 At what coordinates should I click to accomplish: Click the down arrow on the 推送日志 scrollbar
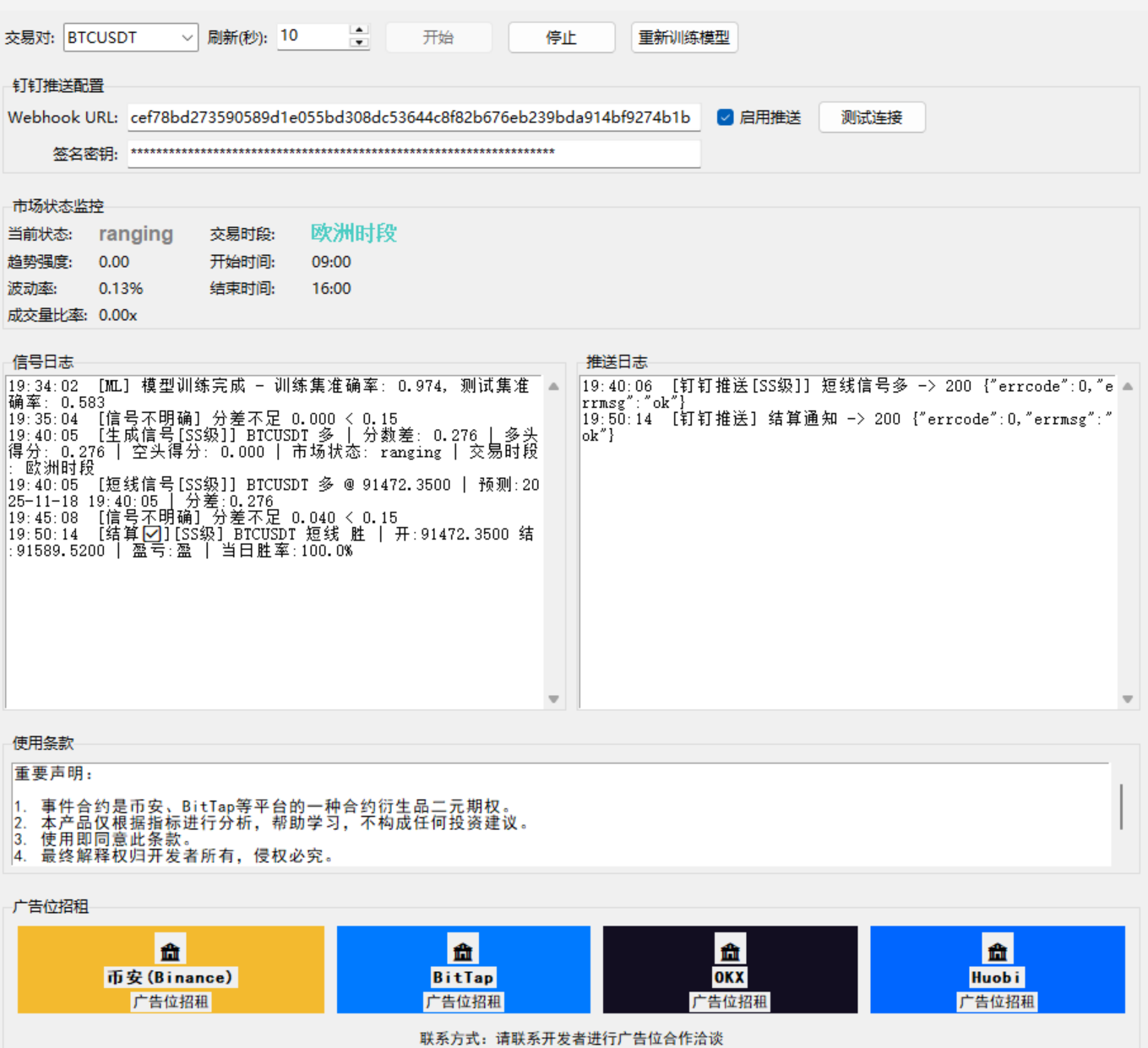click(x=1128, y=699)
